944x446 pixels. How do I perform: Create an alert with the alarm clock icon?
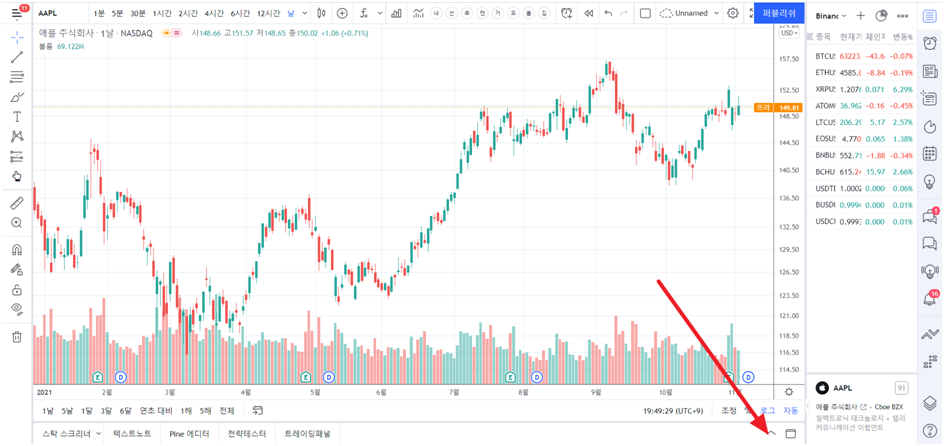[x=567, y=13]
